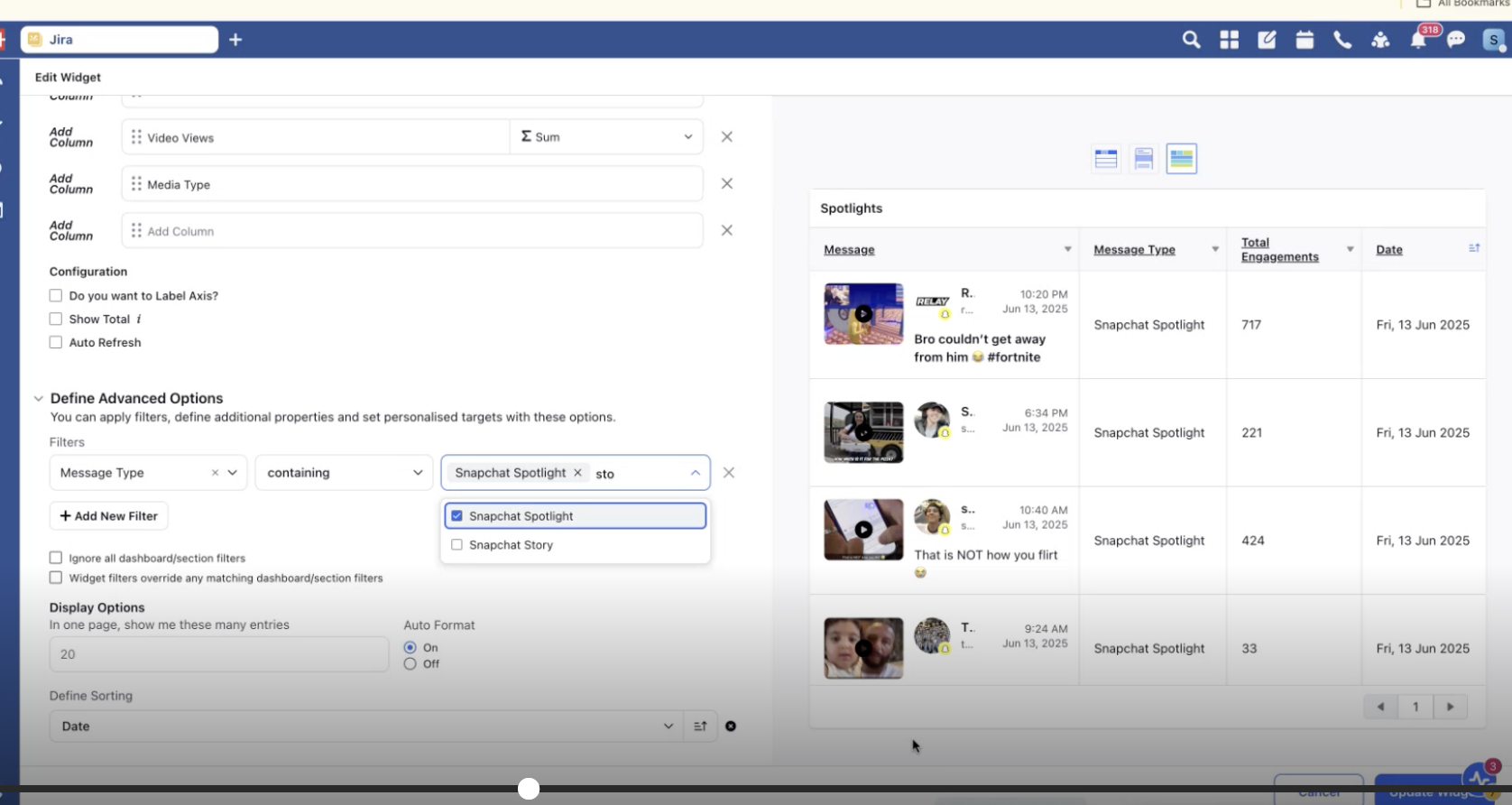1512x805 pixels.
Task: Remove the Snapchat Spotlight chip
Action: click(578, 473)
